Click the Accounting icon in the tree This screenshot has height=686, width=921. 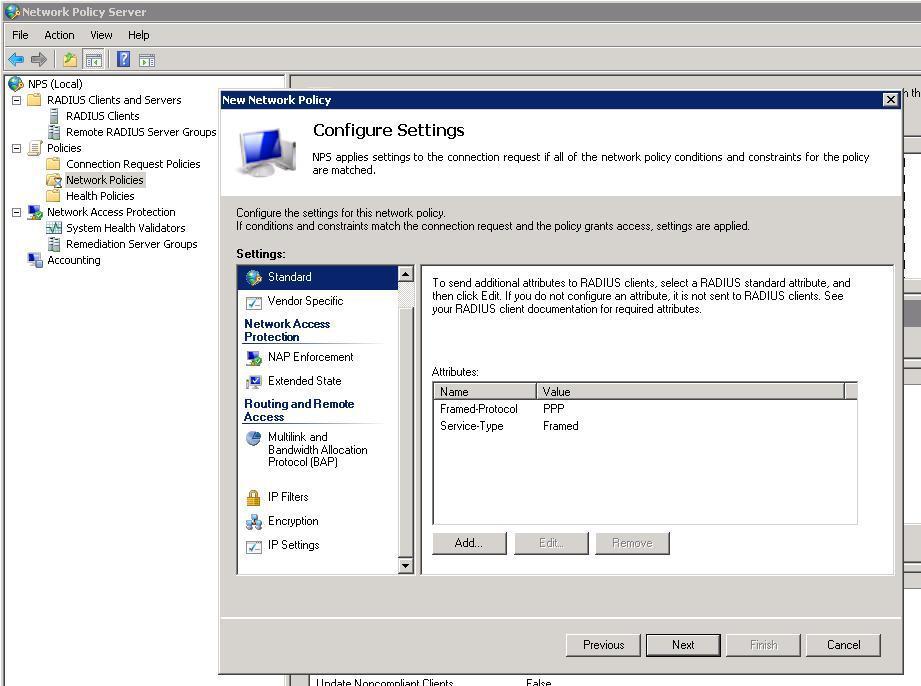[x=35, y=260]
